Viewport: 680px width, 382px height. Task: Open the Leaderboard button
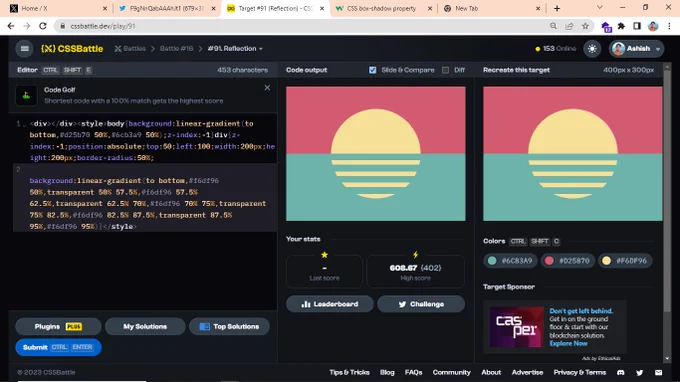click(330, 304)
